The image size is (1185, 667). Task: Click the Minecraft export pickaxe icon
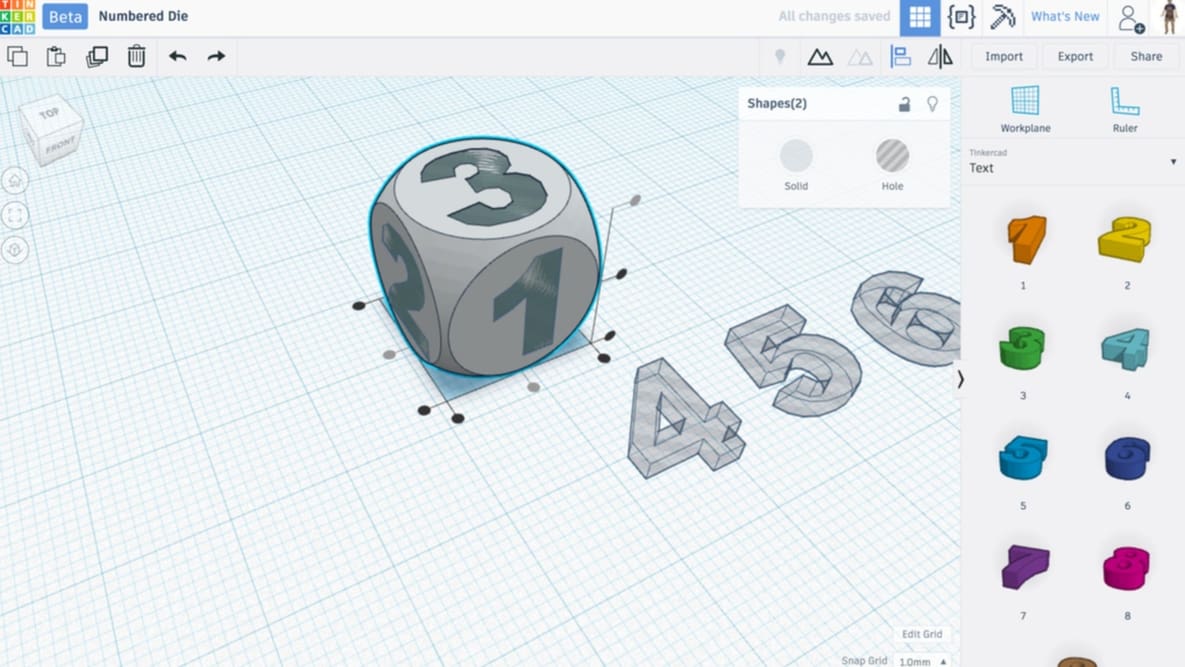click(1003, 16)
